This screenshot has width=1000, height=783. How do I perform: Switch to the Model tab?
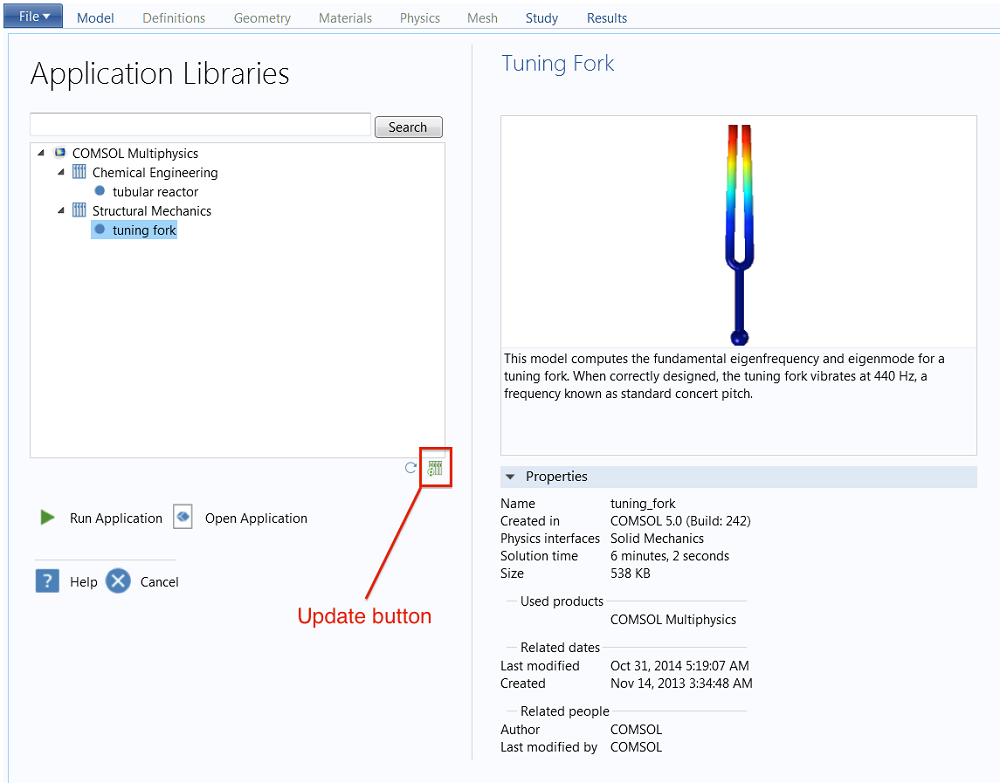[95, 18]
